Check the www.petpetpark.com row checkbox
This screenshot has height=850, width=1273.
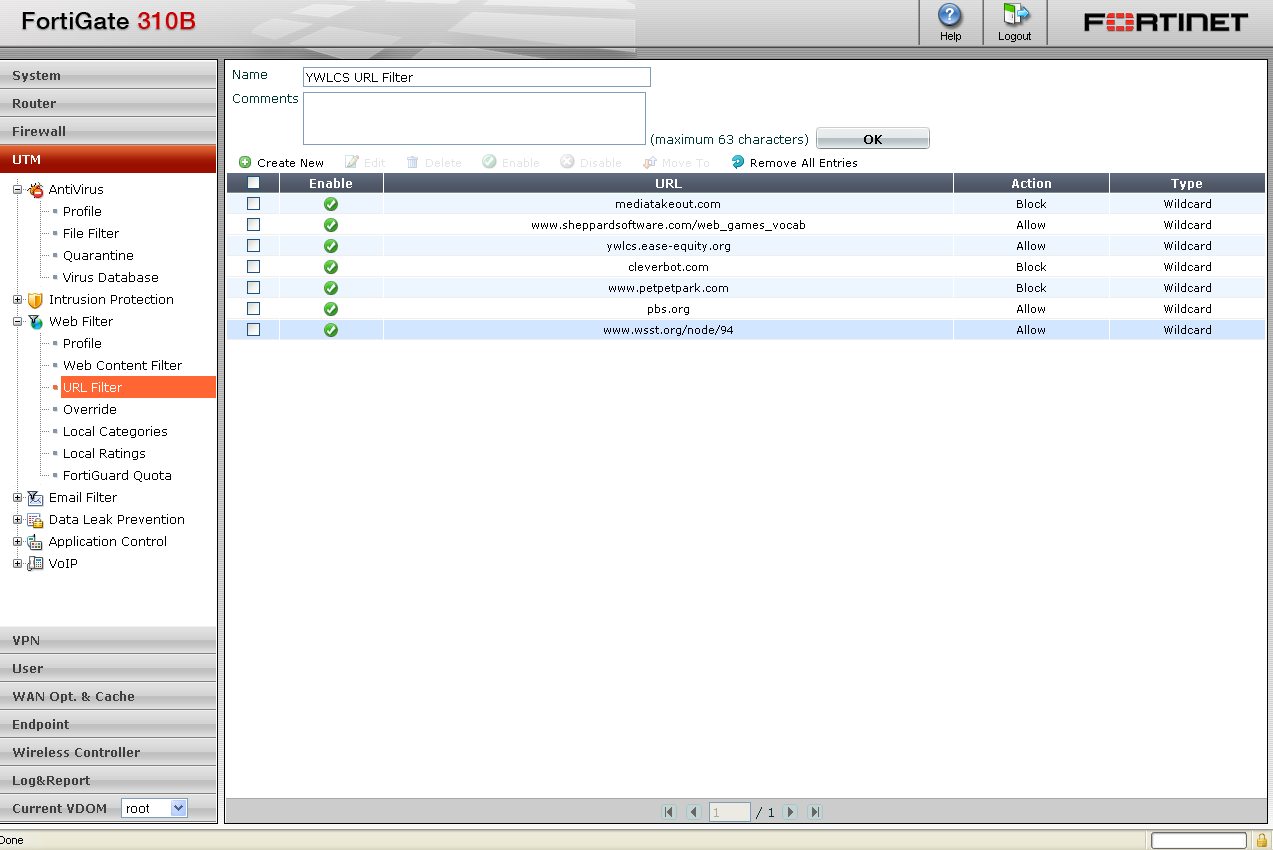click(253, 287)
